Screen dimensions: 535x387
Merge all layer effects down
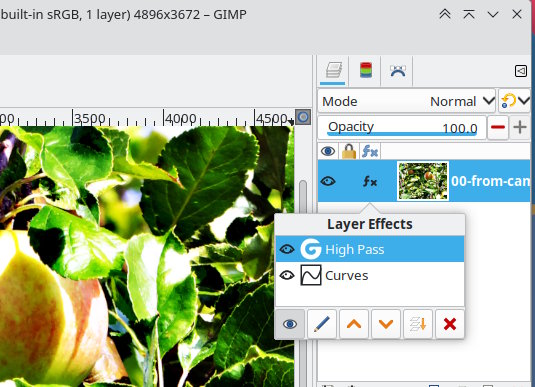tap(418, 324)
